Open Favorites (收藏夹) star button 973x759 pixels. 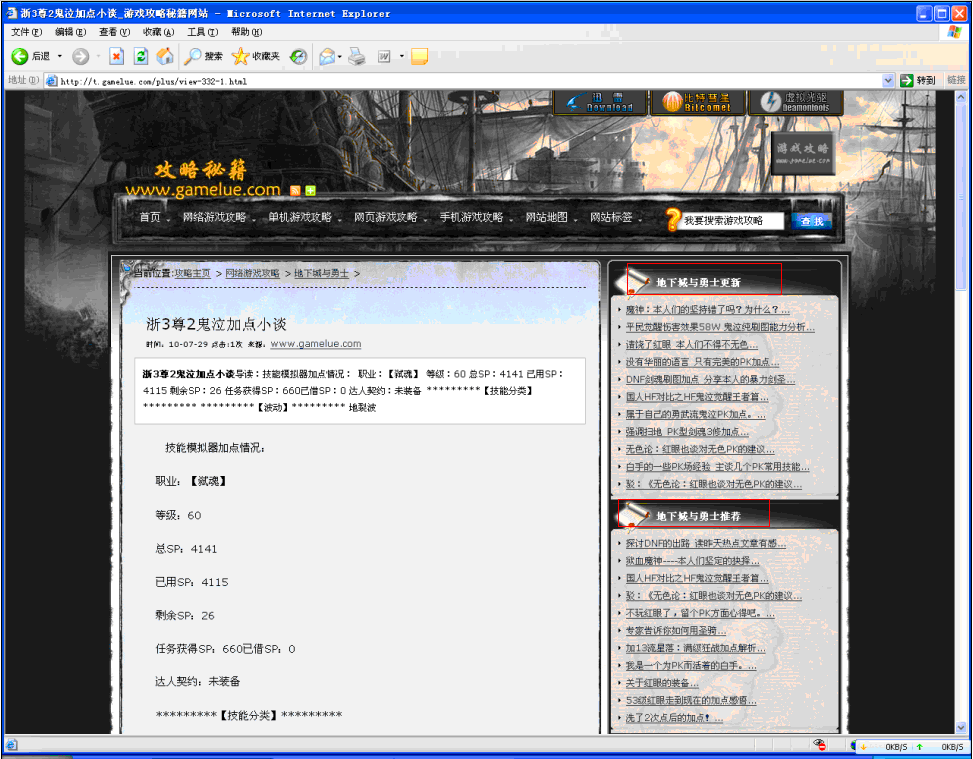tap(255, 56)
